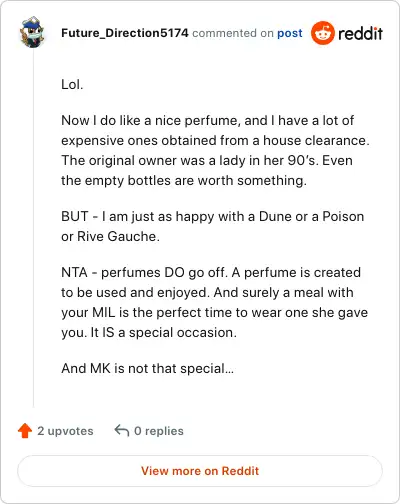Viewport: 400px width, 504px height.
Task: Click the reply arrow icon
Action: click(122, 430)
